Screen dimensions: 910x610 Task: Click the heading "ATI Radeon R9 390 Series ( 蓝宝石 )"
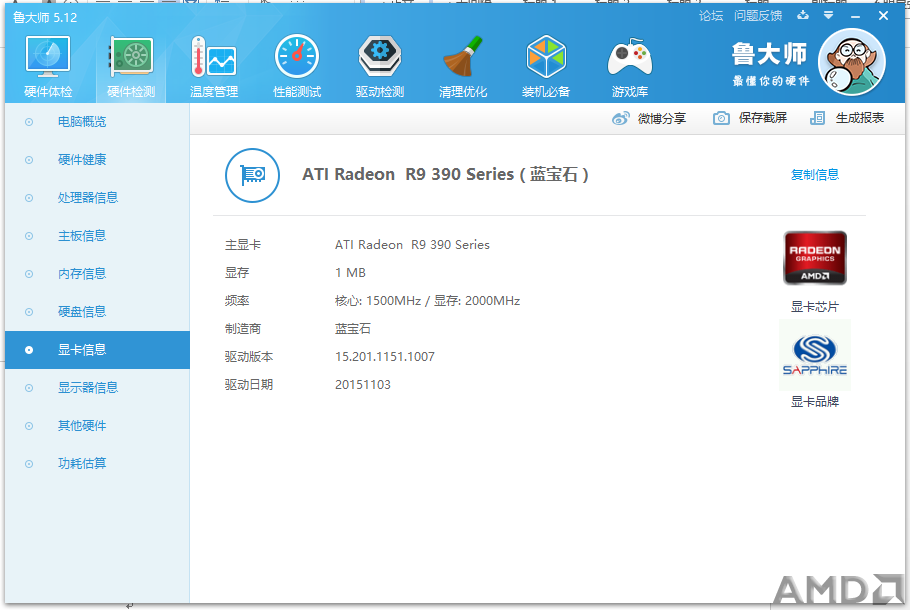pyautogui.click(x=445, y=175)
